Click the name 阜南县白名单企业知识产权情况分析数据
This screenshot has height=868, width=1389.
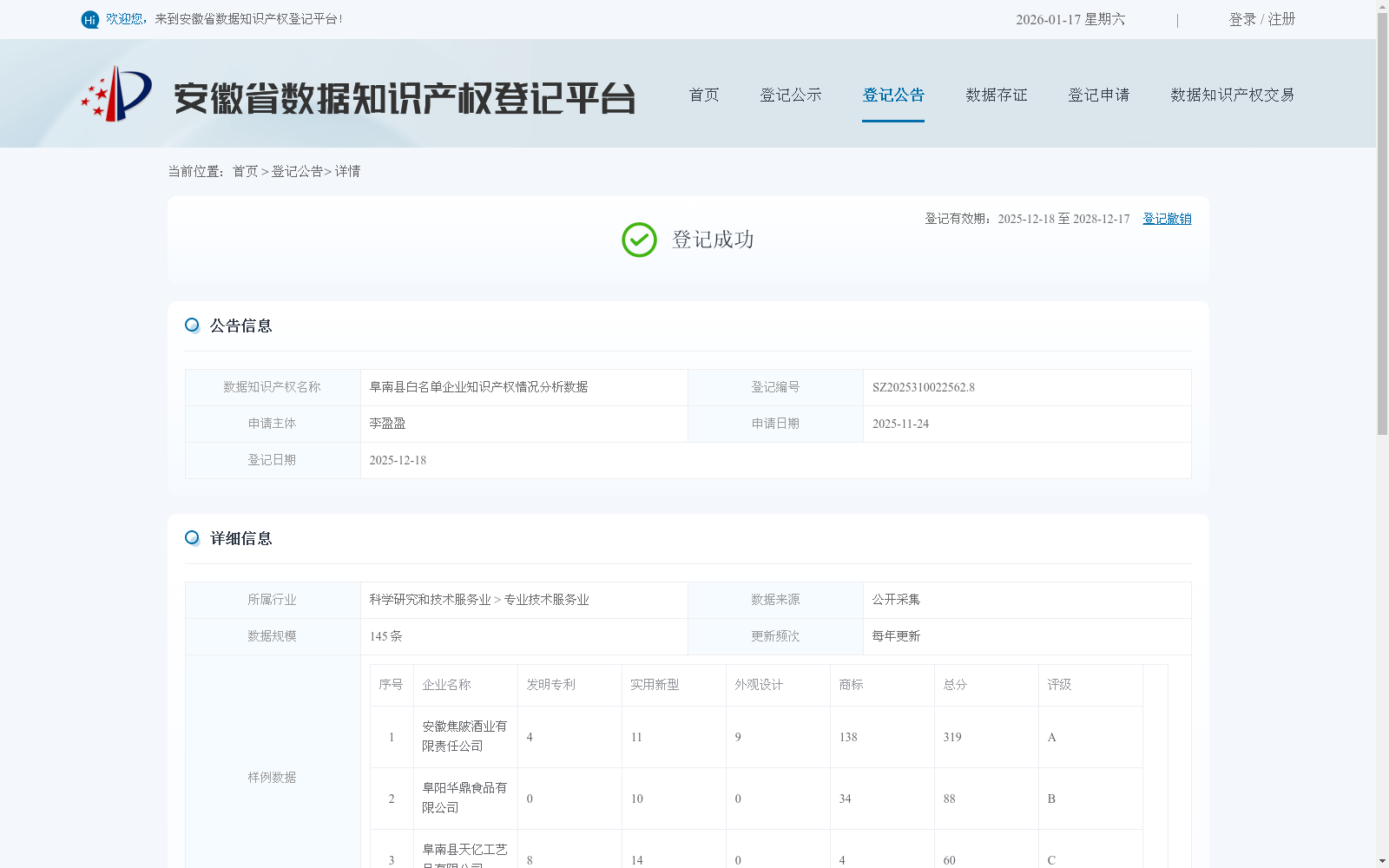[479, 387]
